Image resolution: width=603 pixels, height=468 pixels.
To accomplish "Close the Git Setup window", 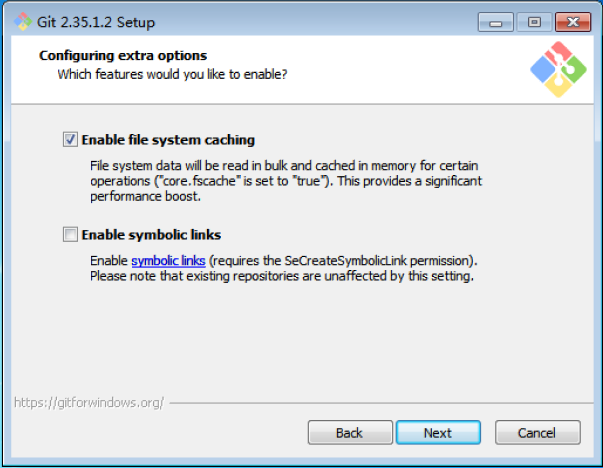I will [573, 22].
